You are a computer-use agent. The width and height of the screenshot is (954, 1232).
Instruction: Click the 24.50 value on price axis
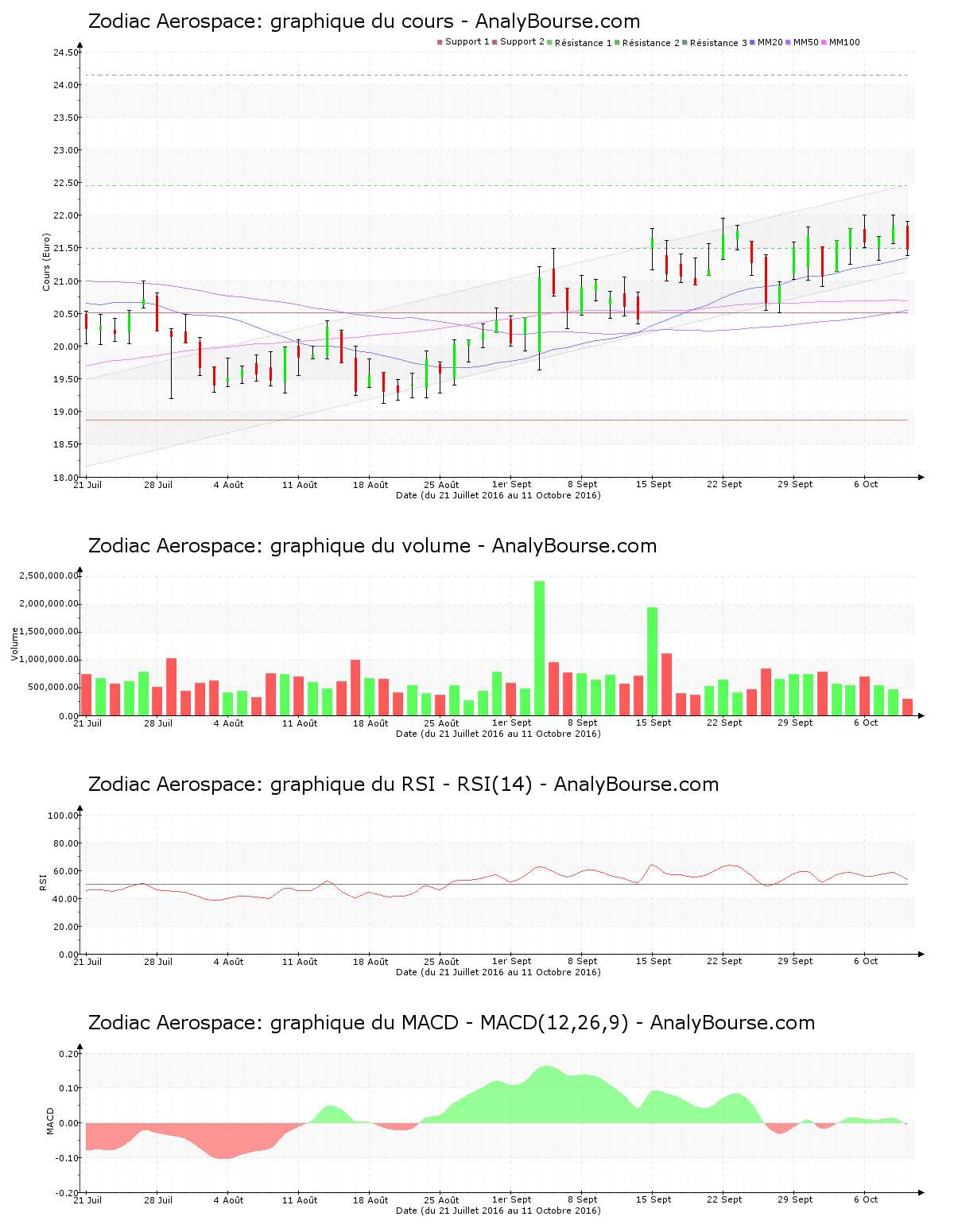coord(66,53)
